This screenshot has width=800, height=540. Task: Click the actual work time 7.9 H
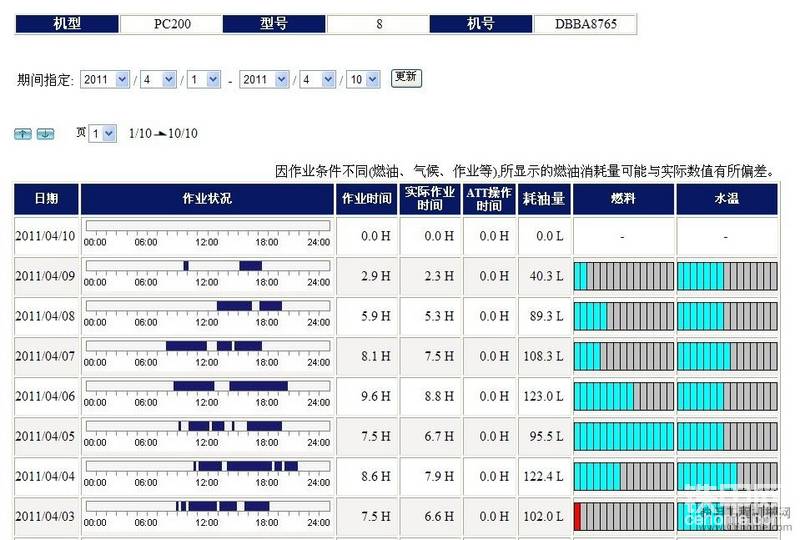point(439,477)
